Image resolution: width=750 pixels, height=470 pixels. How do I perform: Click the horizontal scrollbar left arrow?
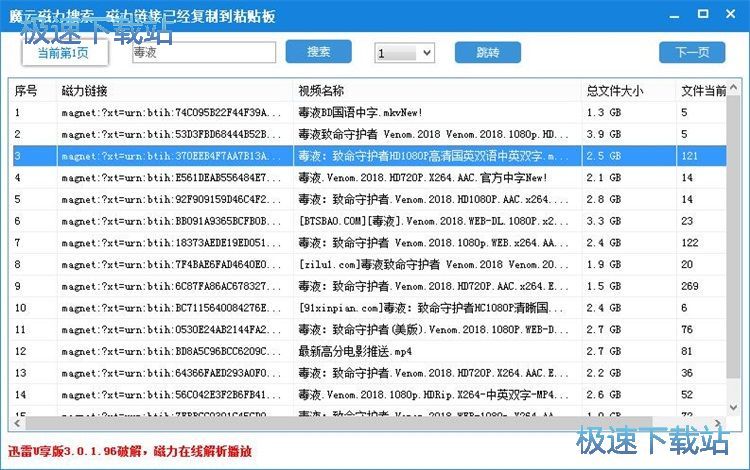18,423
